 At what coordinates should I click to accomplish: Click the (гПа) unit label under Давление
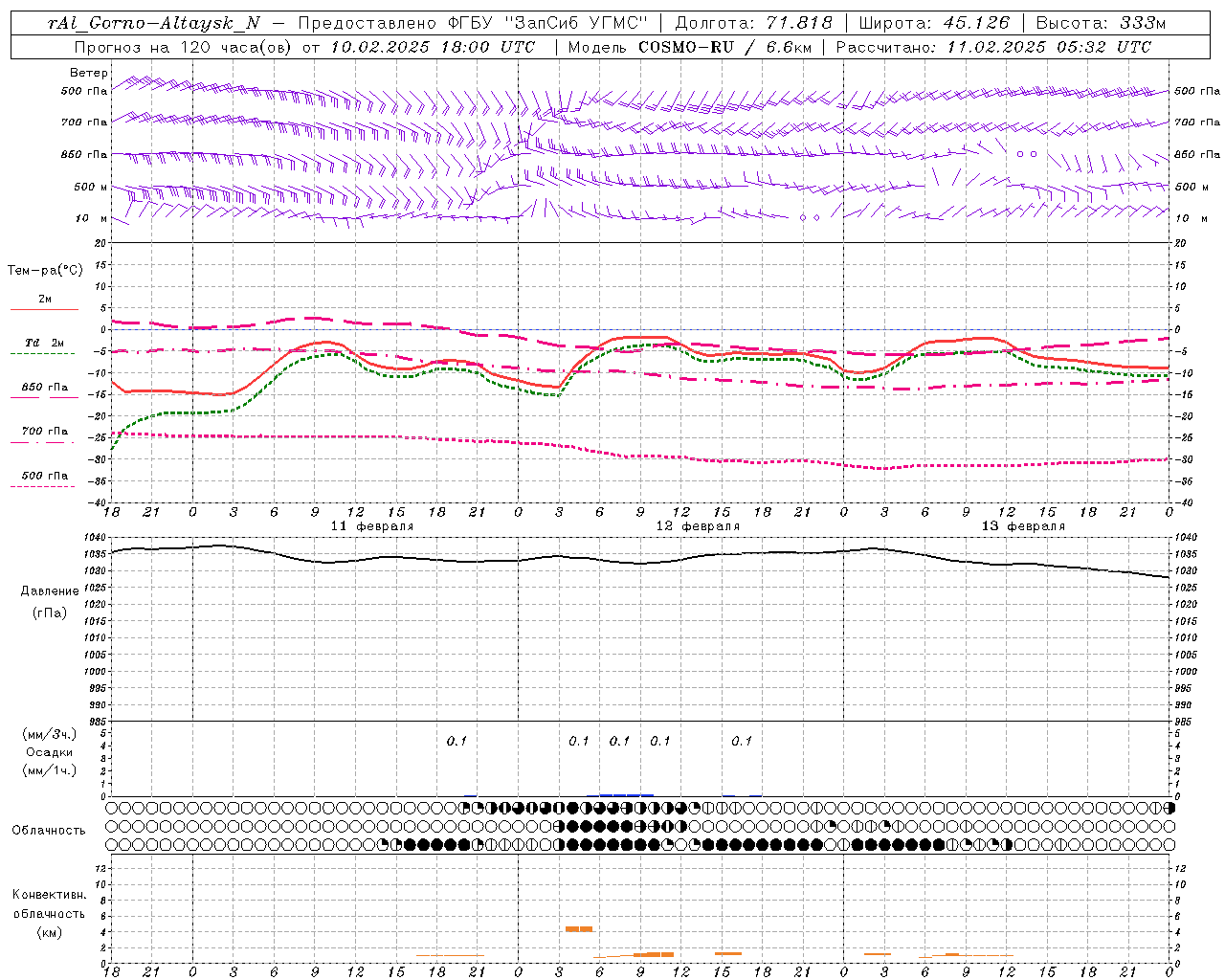tap(50, 612)
